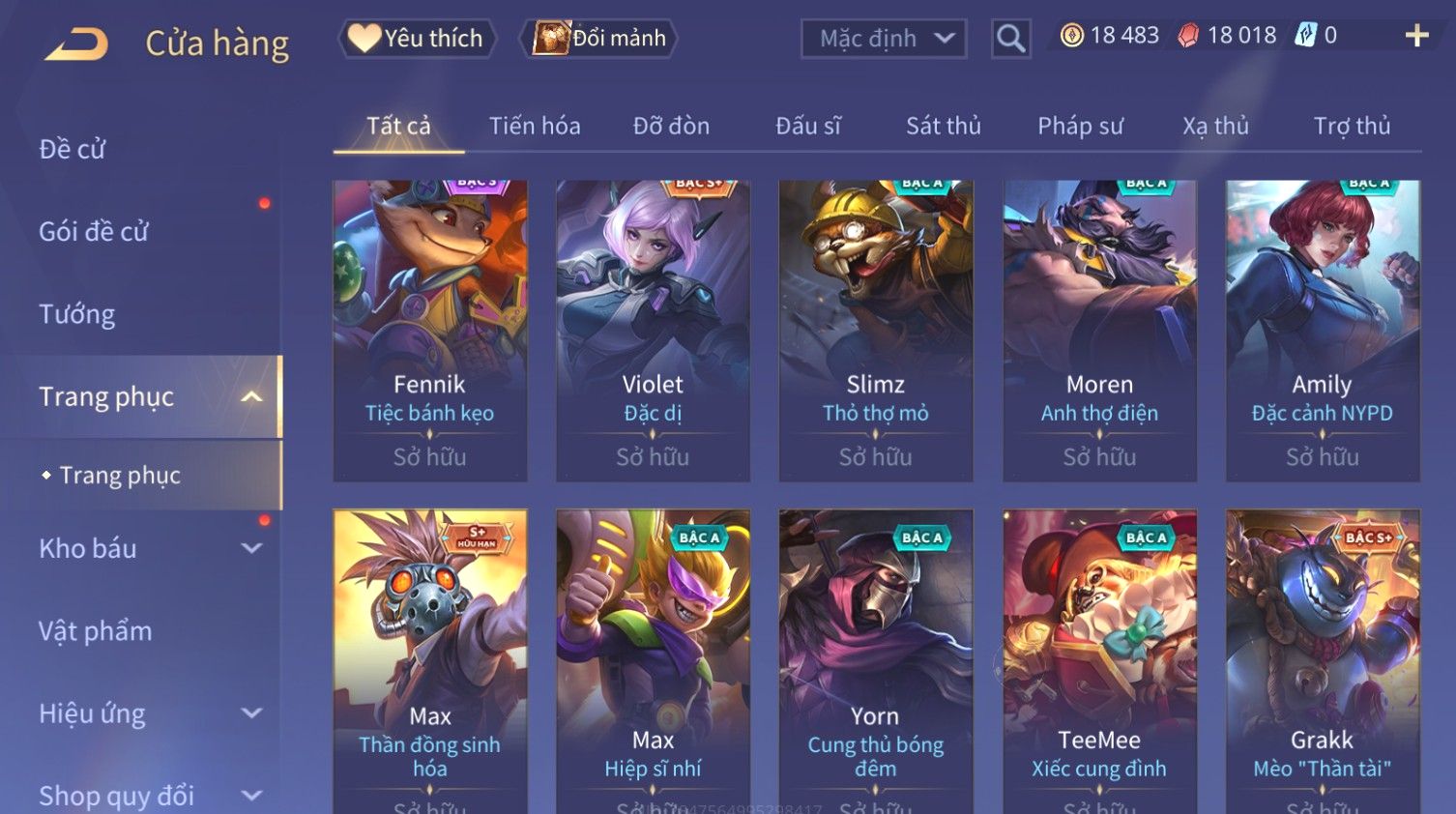The width and height of the screenshot is (1456, 814).
Task: Select the Pháp sư tab
Action: point(1080,126)
